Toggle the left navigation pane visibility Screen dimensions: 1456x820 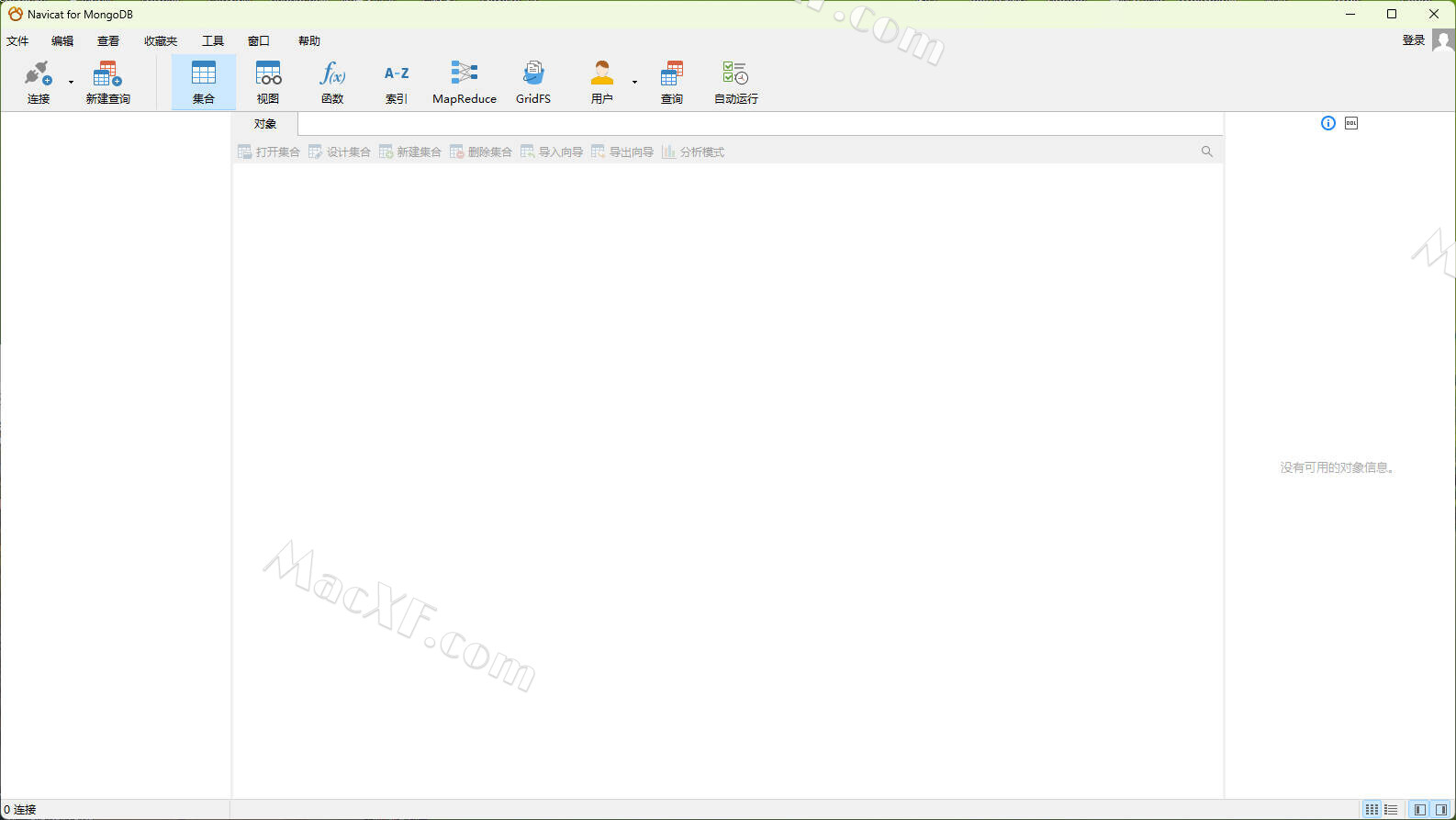click(x=1420, y=809)
